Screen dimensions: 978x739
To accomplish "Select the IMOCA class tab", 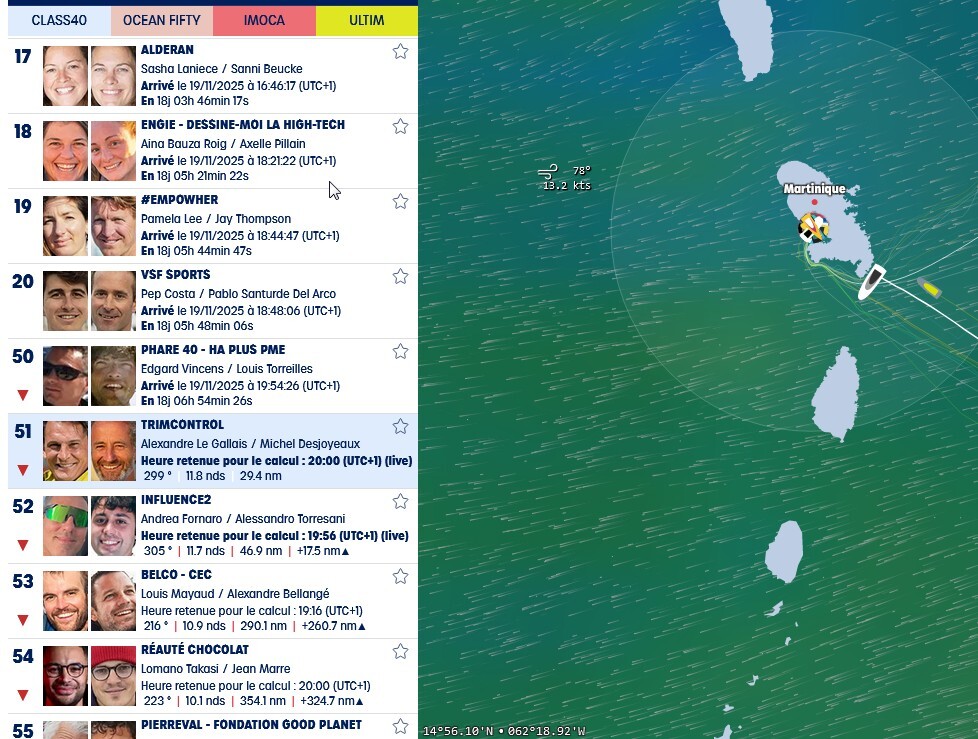I will (x=264, y=20).
